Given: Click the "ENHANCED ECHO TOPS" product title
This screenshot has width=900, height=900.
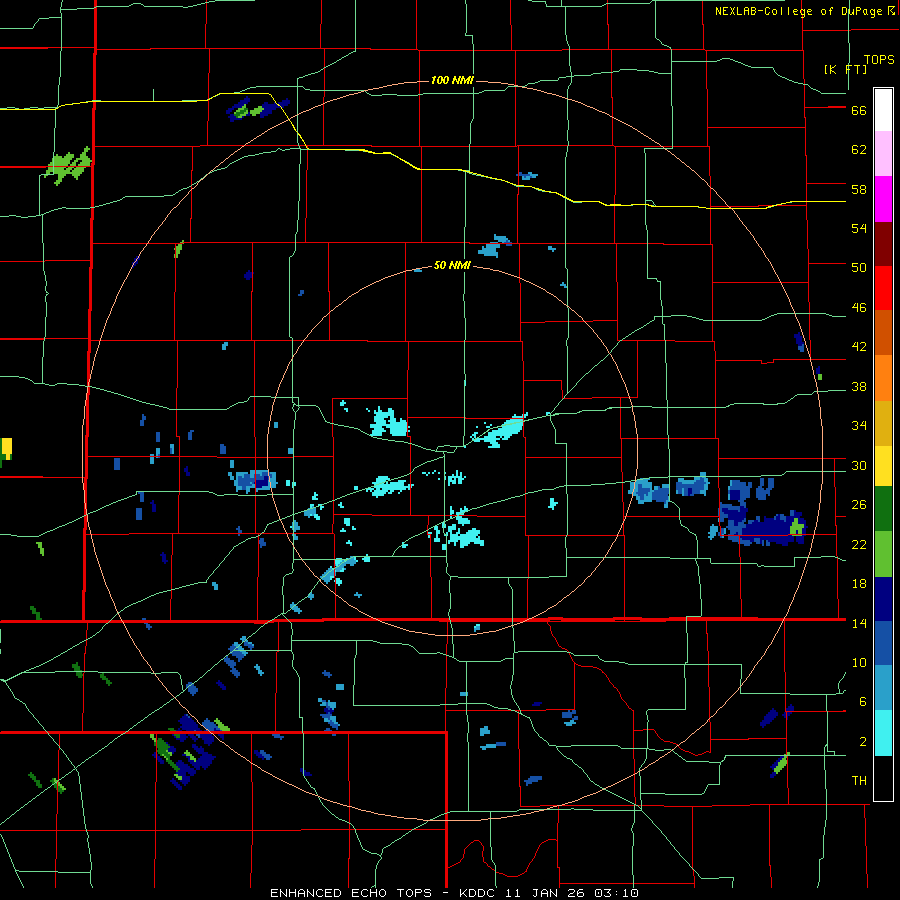Looking at the screenshot, I should tap(355, 893).
